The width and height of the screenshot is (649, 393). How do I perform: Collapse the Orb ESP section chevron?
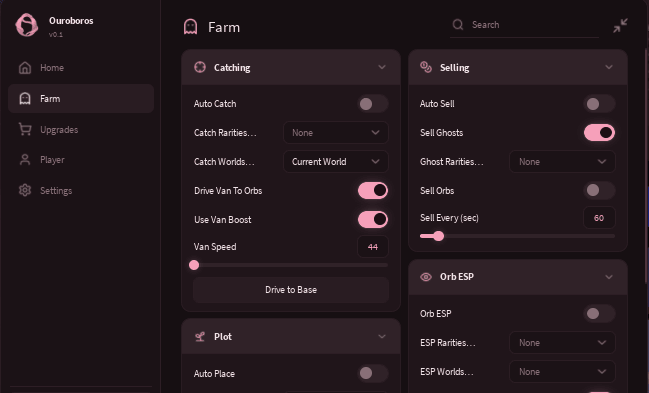tap(608, 277)
